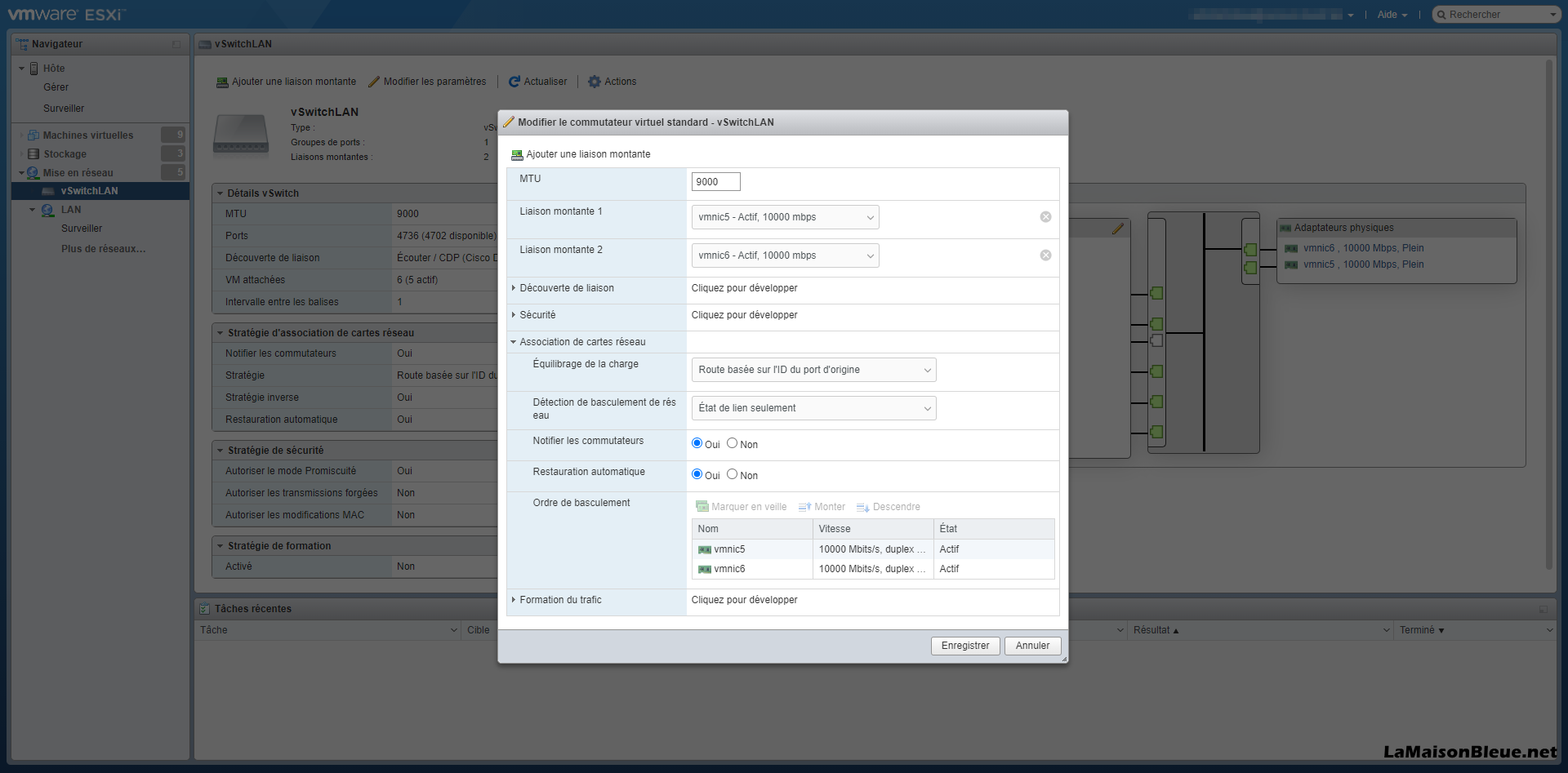Screen dimensions: 1568x773
Task: Sort by the Tâche column header
Action: [x=327, y=630]
